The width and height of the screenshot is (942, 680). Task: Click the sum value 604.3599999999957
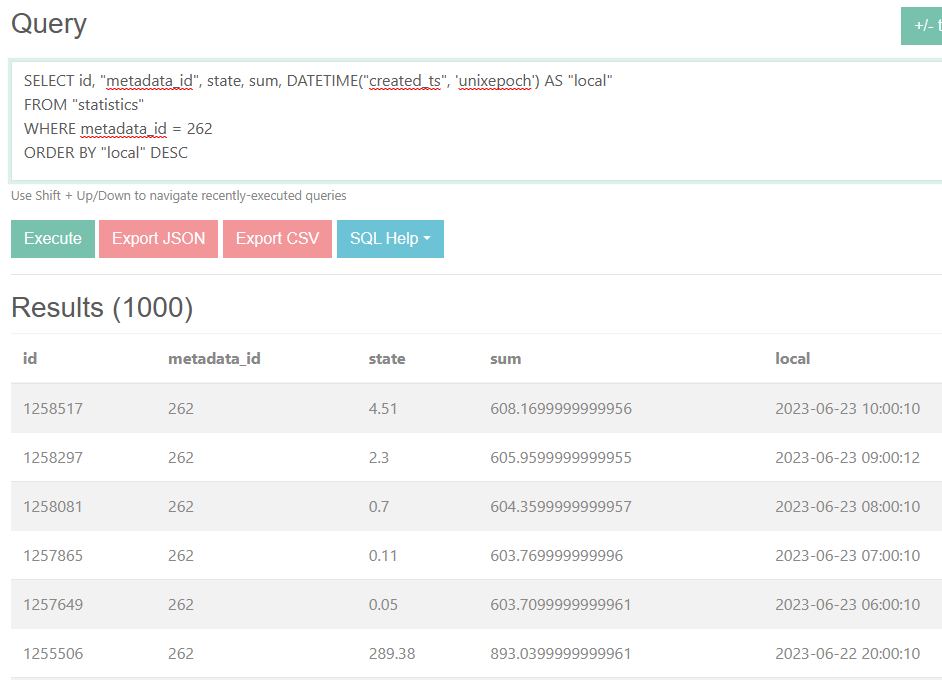click(561, 506)
